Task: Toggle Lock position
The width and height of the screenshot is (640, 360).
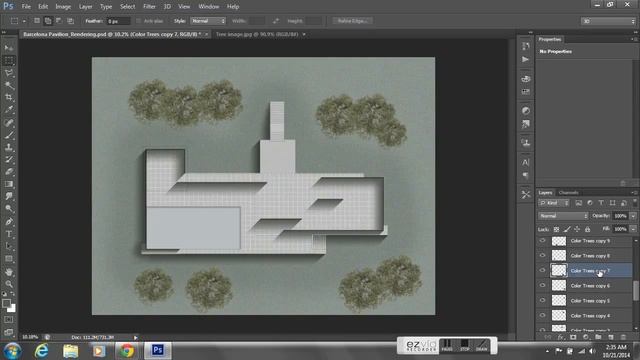Action: [577, 229]
